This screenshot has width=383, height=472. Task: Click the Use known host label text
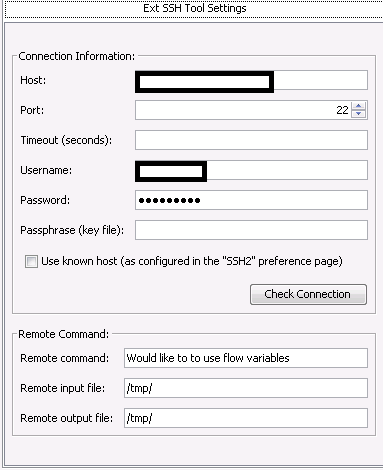(x=192, y=261)
